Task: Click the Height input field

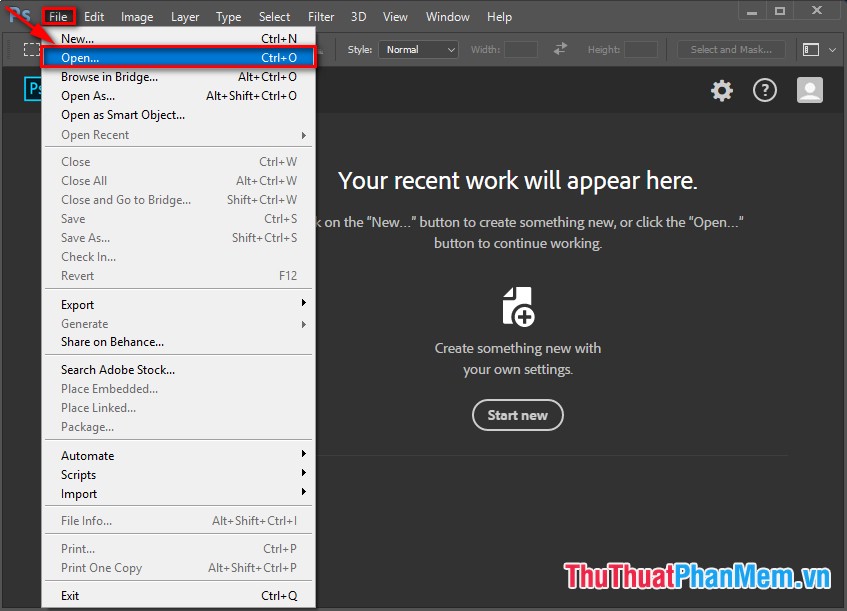Action: (x=641, y=50)
